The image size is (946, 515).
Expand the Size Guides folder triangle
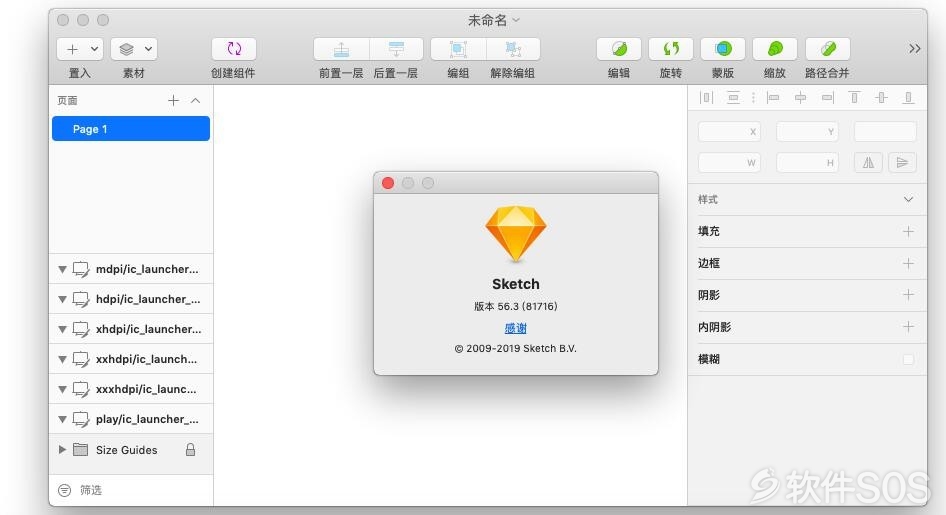(x=62, y=450)
